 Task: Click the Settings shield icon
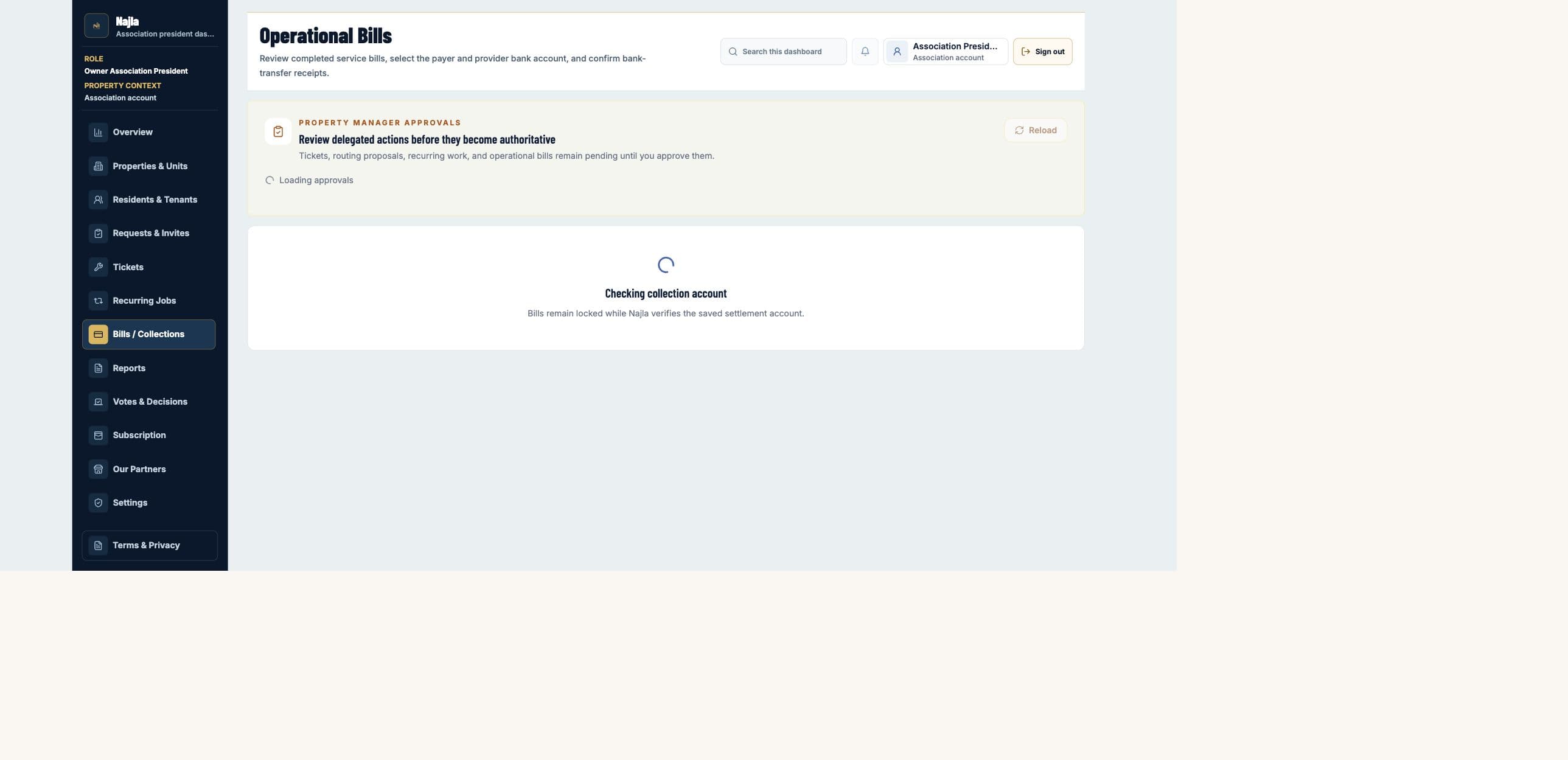click(x=98, y=503)
